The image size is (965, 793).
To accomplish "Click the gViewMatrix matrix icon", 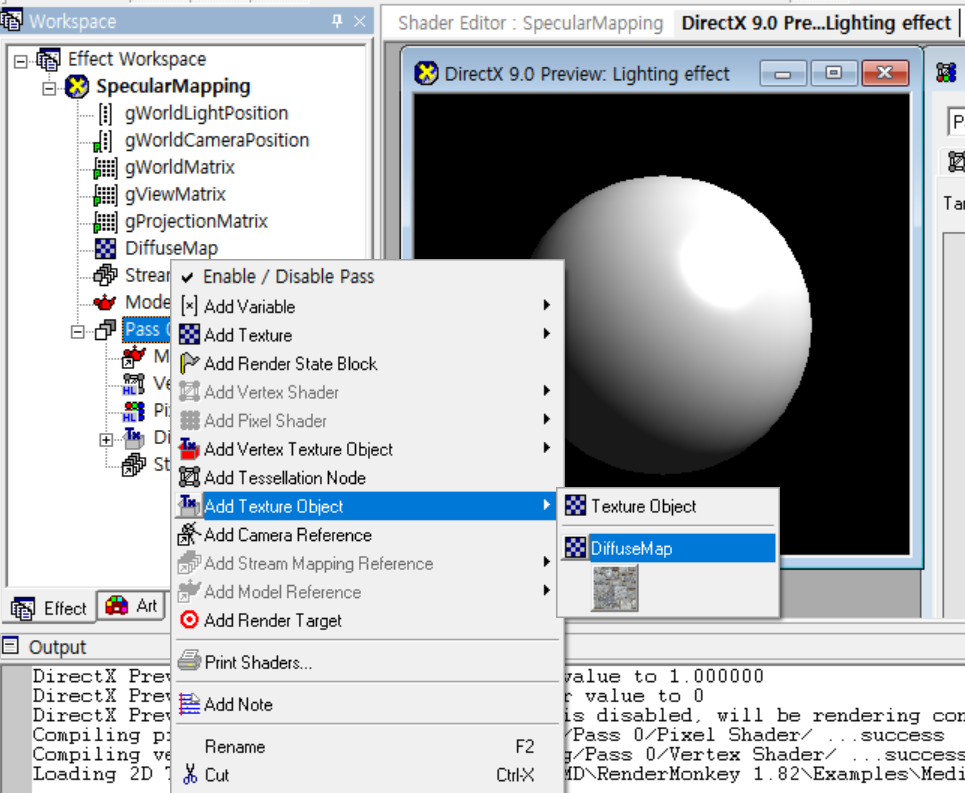I will (x=105, y=195).
